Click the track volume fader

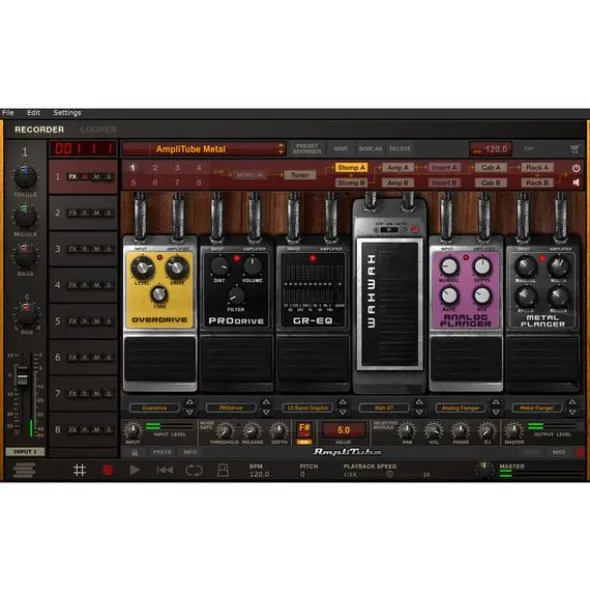click(x=22, y=376)
